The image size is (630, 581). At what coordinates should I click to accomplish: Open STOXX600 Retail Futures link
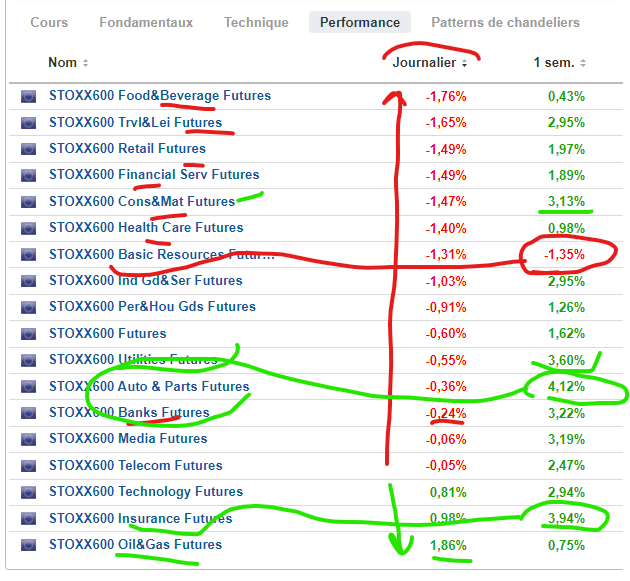(127, 149)
